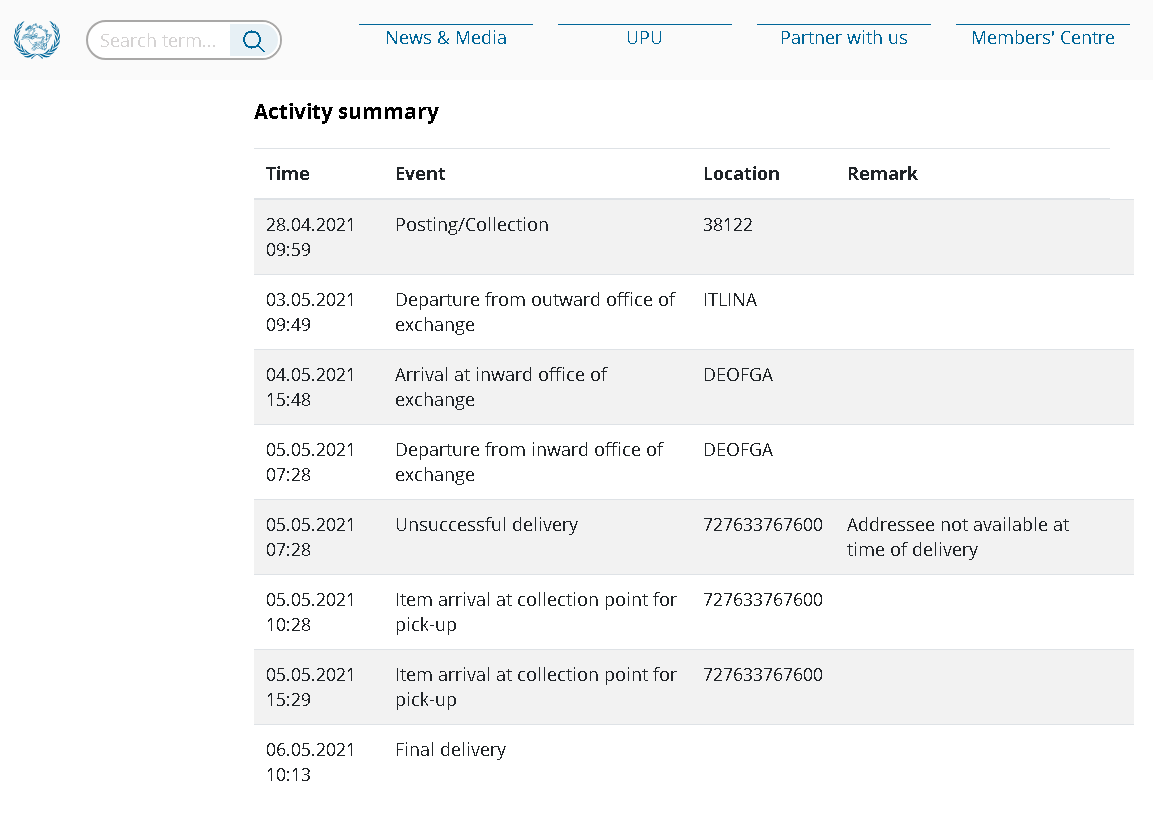1153x825 pixels.
Task: Click the 06.05.2021 10:13 timestamp
Action: pos(310,762)
